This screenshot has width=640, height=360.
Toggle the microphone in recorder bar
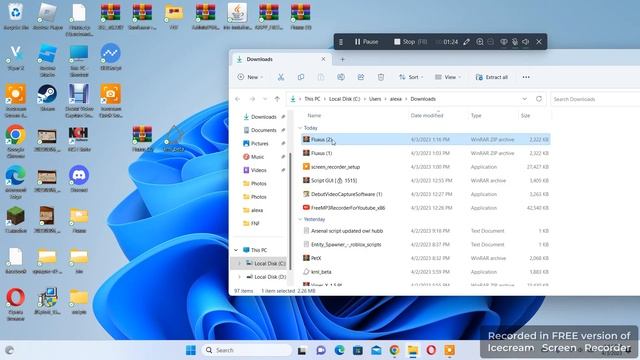(515, 42)
